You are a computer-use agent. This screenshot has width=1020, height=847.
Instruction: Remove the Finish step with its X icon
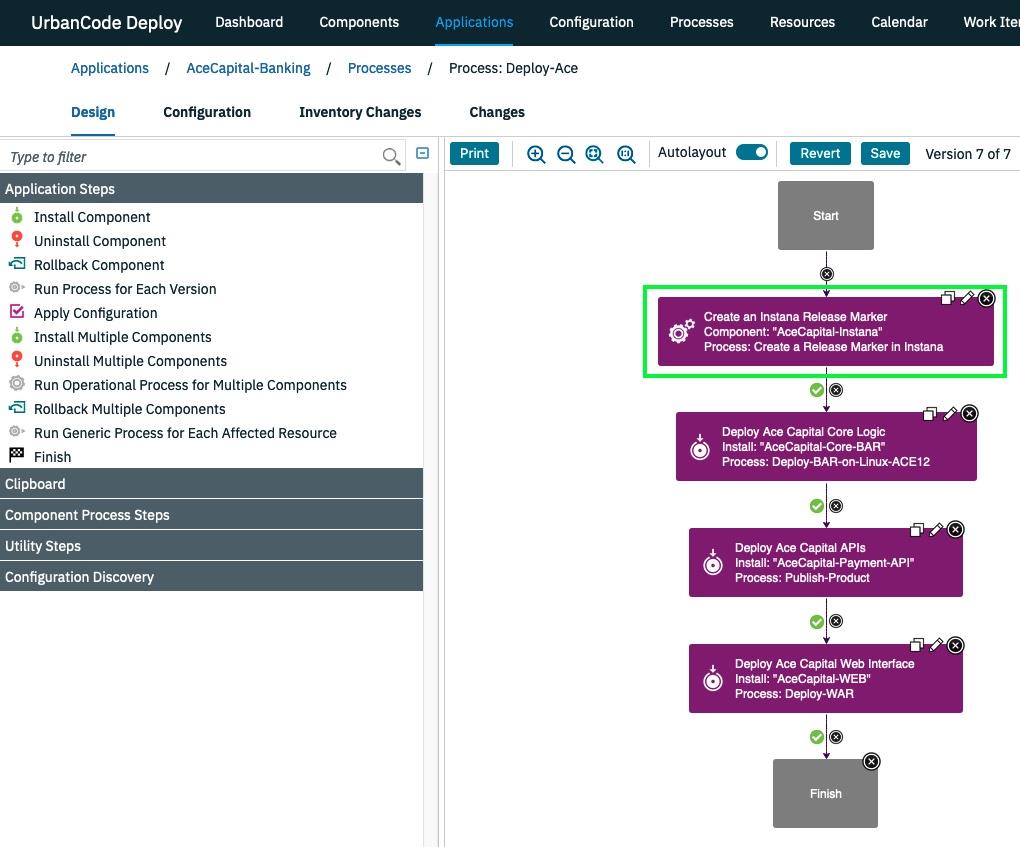(x=871, y=761)
